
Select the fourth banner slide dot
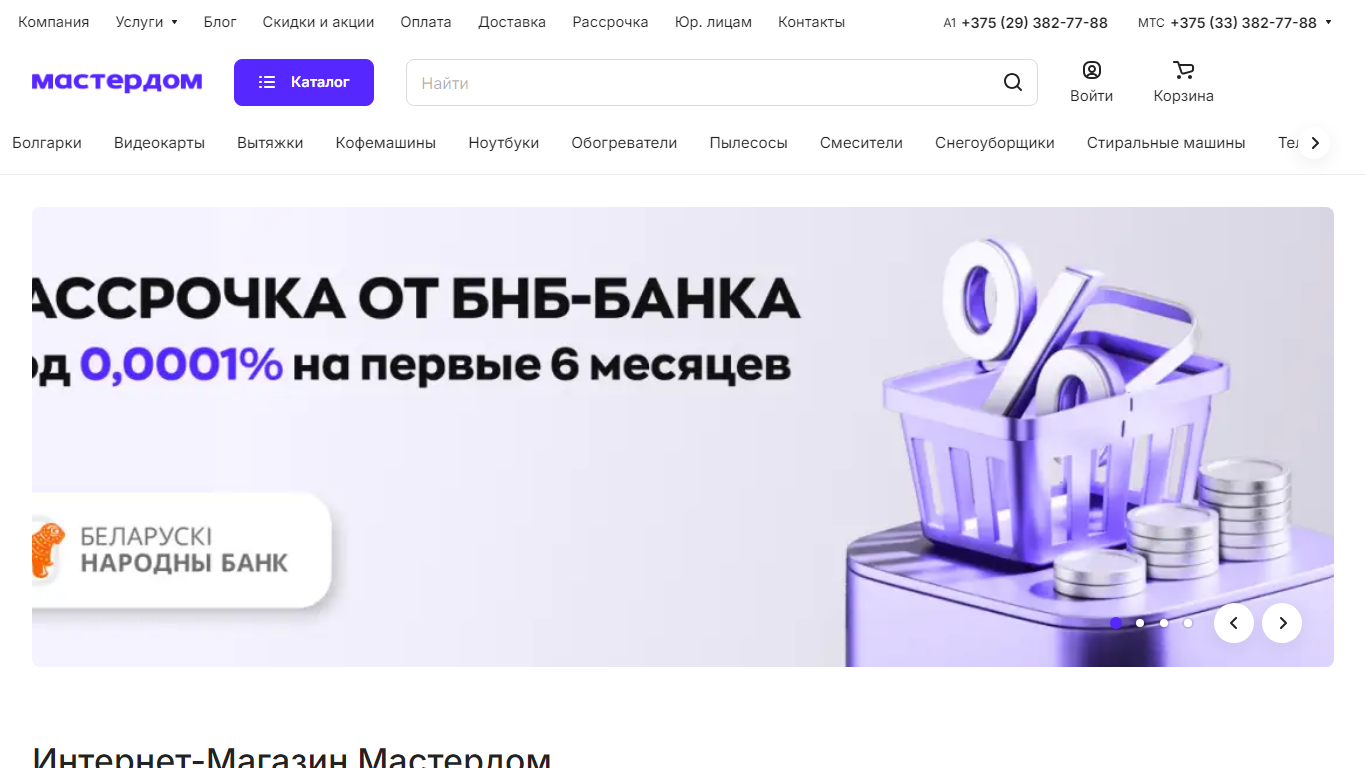pyautogui.click(x=1188, y=623)
